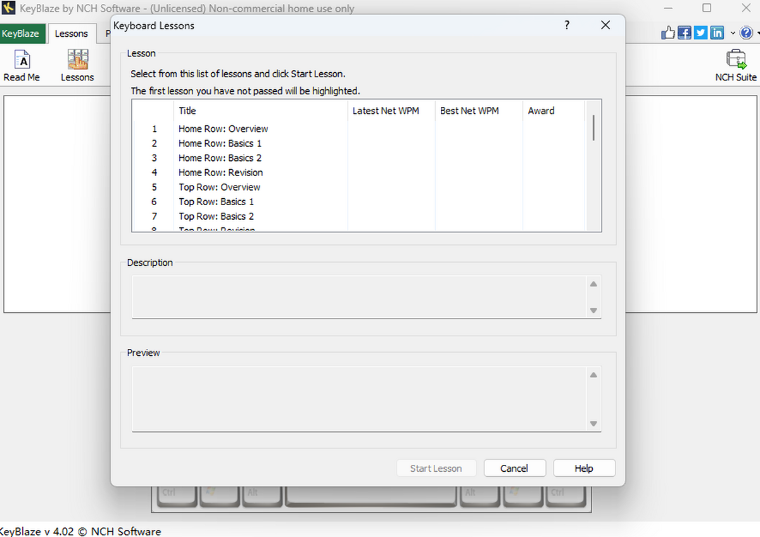Open the blue help question icon
Image resolution: width=760 pixels, height=537 pixels.
(746, 33)
